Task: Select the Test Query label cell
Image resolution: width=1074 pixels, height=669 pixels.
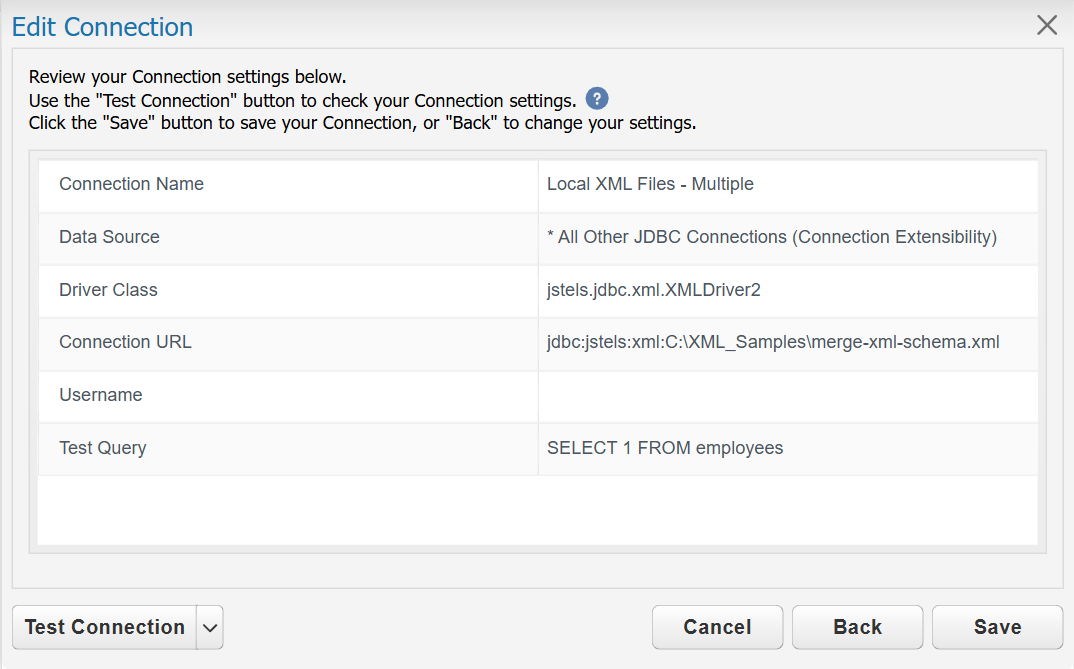Action: (288, 449)
